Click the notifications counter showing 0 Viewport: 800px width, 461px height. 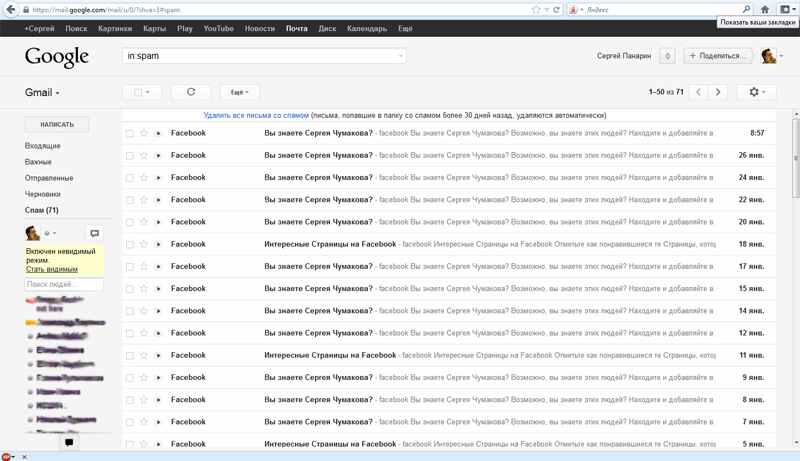667,56
